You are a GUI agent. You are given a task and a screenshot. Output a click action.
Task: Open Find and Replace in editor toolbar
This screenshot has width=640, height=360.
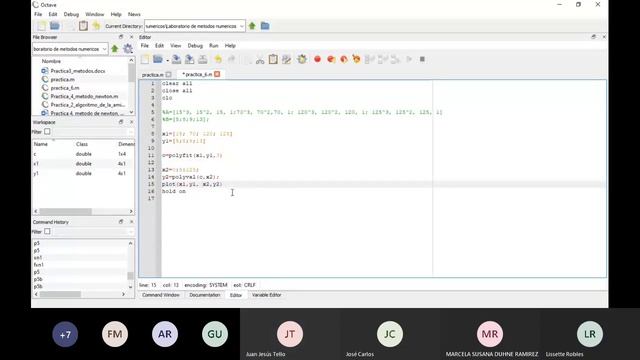287,59
